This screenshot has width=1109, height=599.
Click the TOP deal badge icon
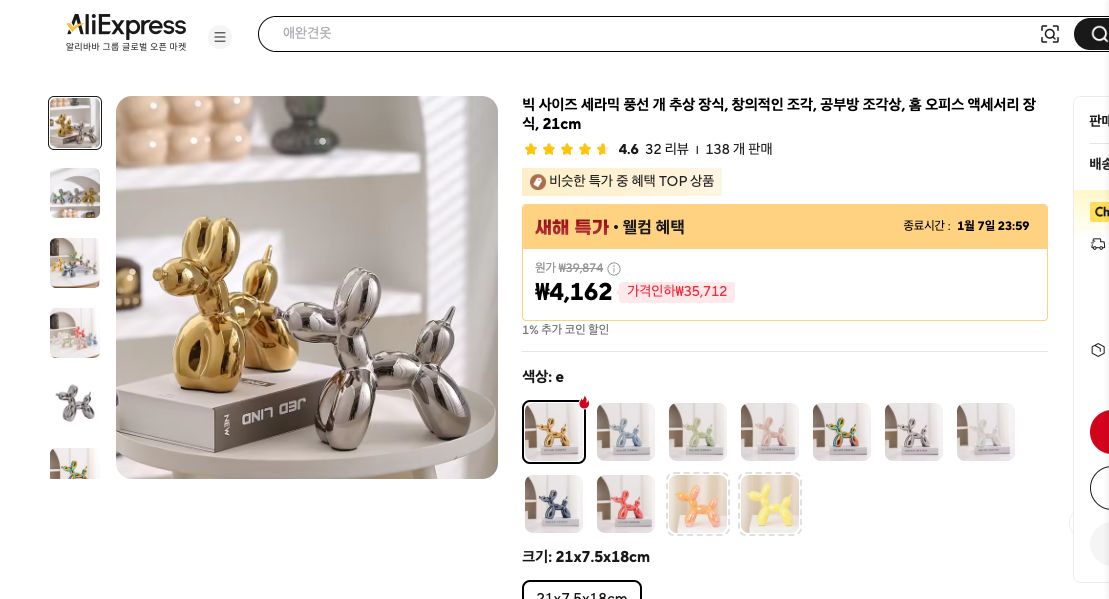point(538,182)
